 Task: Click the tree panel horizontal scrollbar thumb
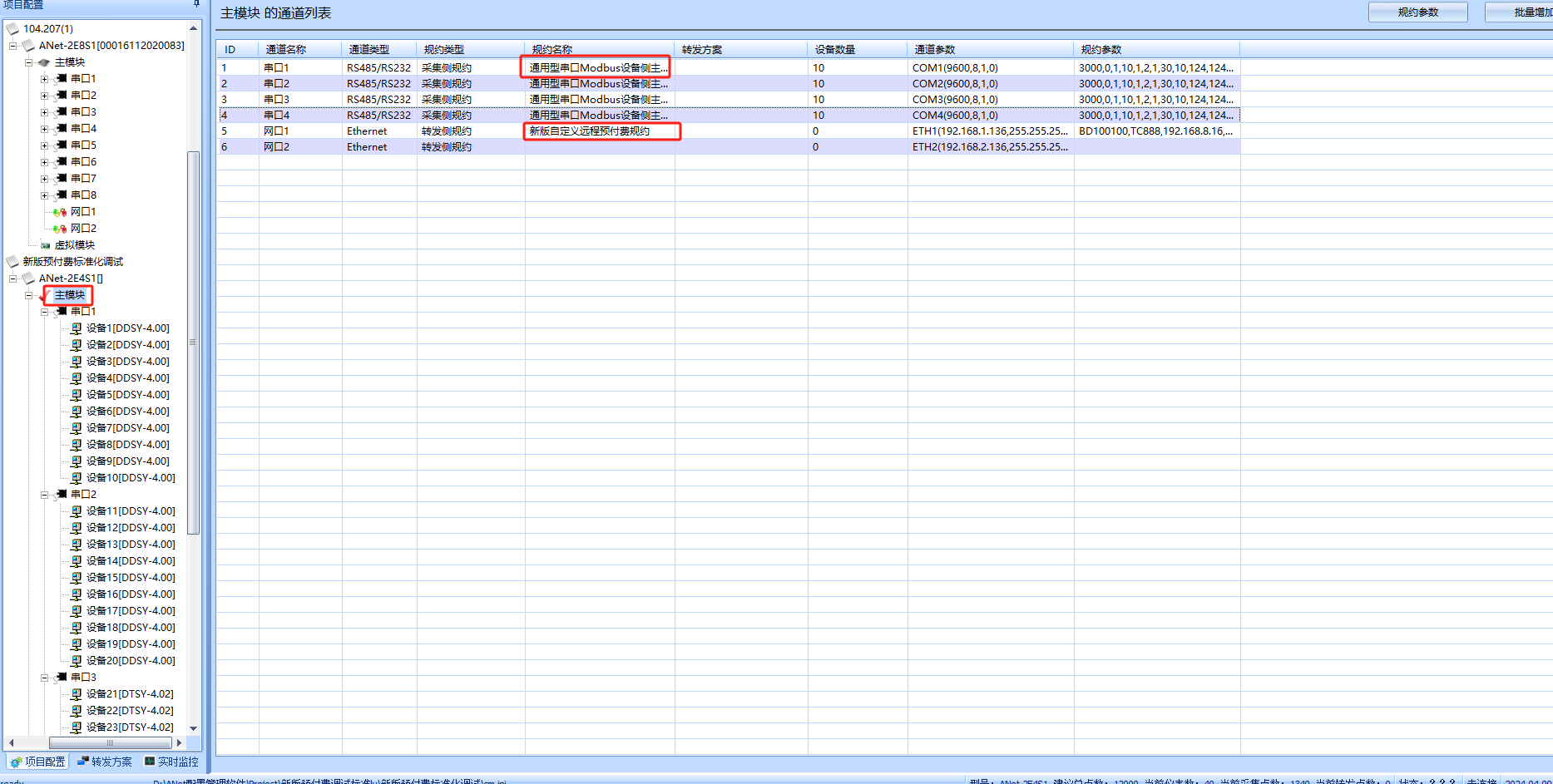point(110,743)
